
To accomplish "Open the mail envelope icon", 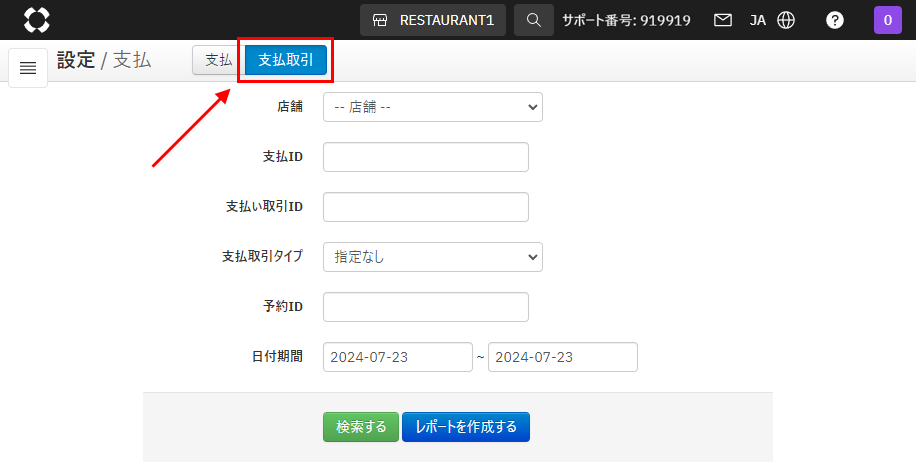I will (x=723, y=20).
